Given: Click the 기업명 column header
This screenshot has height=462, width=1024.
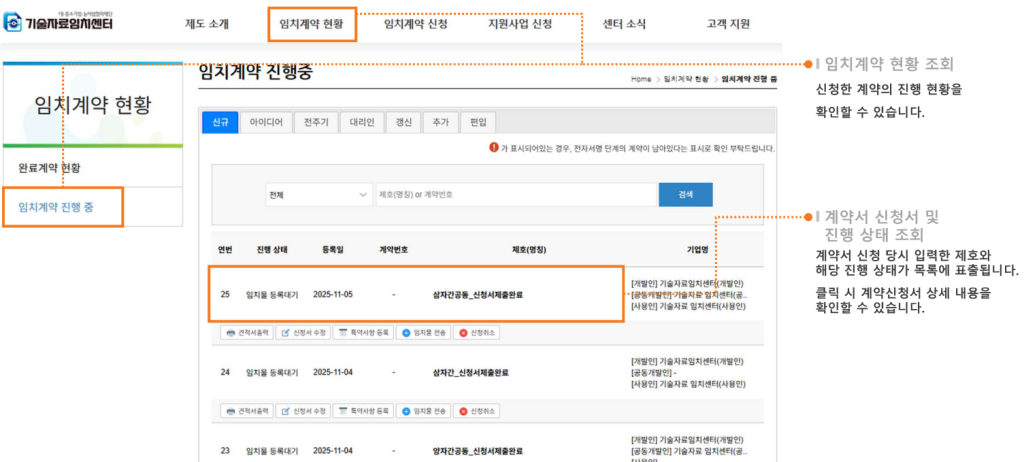Looking at the screenshot, I should tap(697, 250).
